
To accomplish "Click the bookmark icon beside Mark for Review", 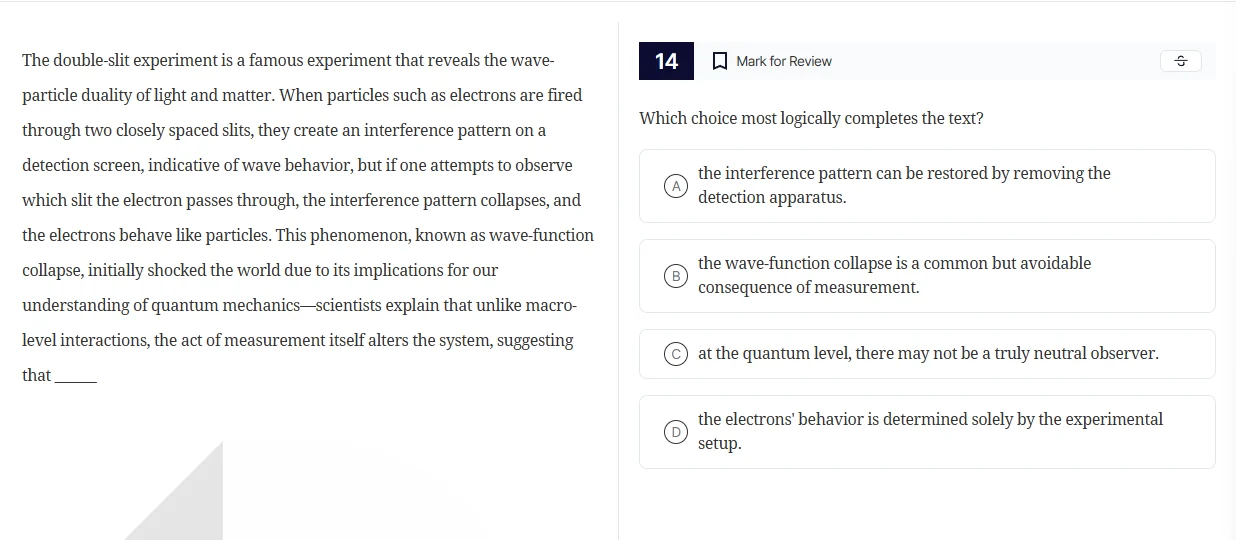I will click(719, 61).
